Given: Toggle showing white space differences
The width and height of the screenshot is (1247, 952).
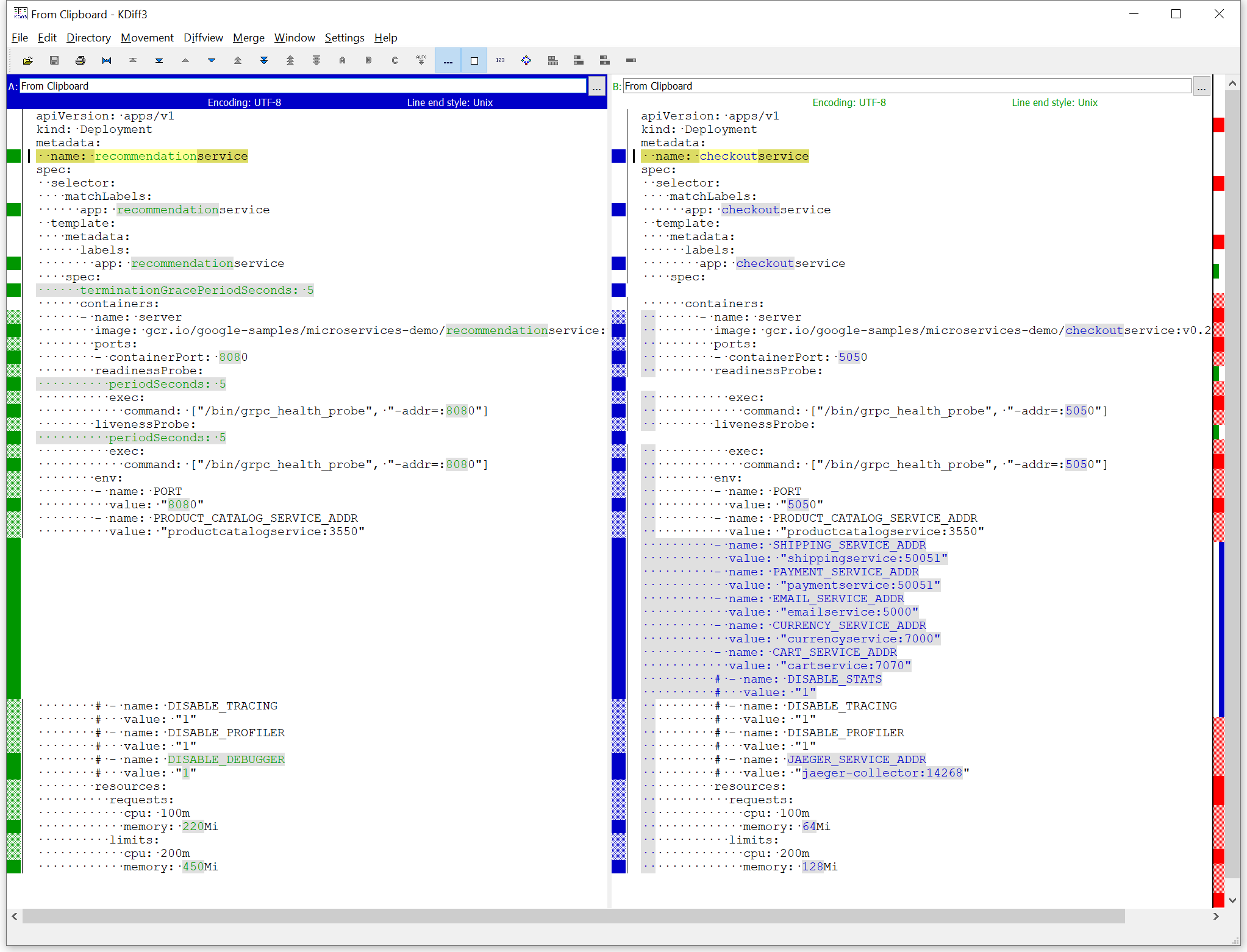Looking at the screenshot, I should point(448,60).
